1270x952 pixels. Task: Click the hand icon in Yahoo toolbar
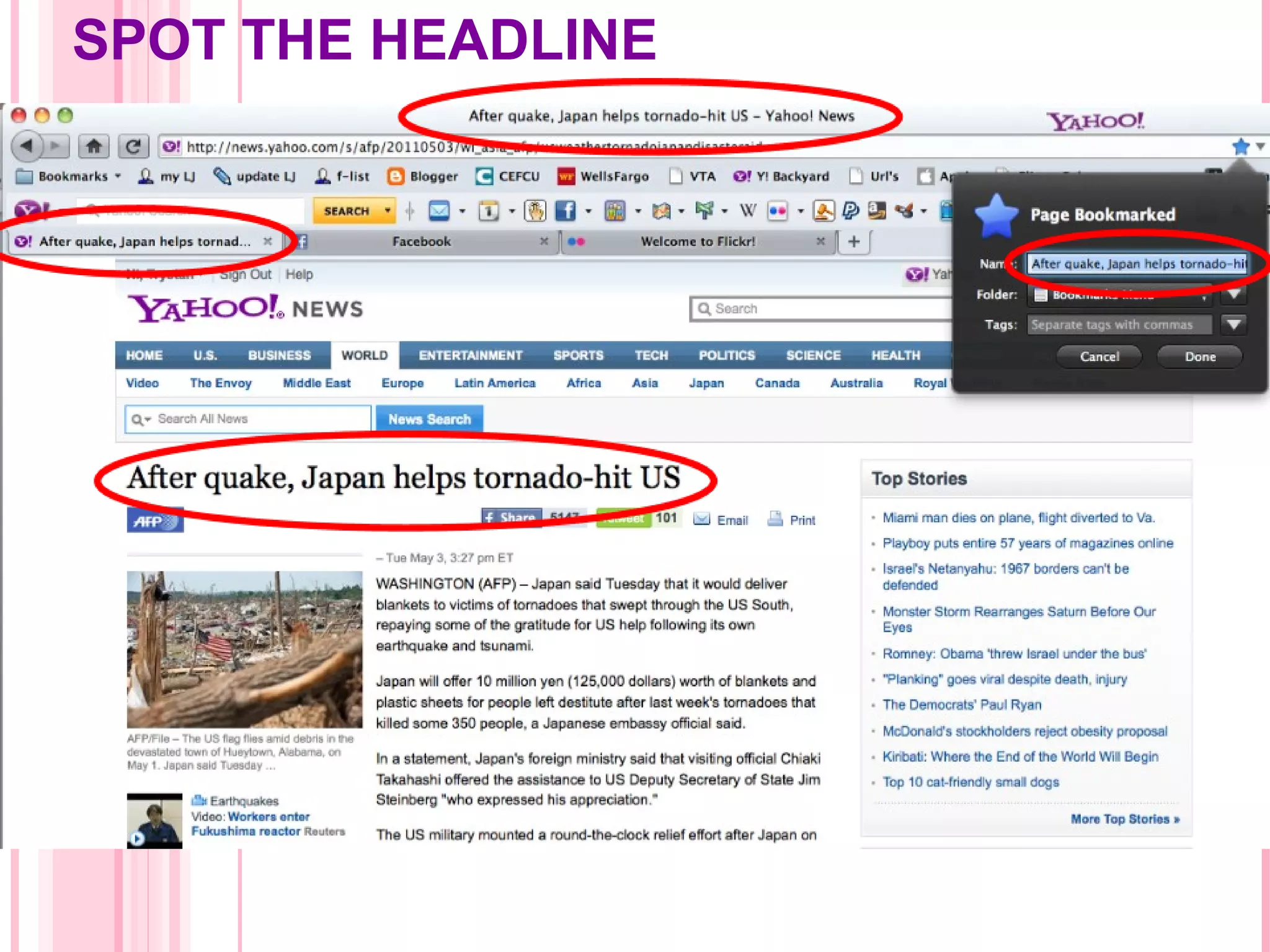coord(535,211)
